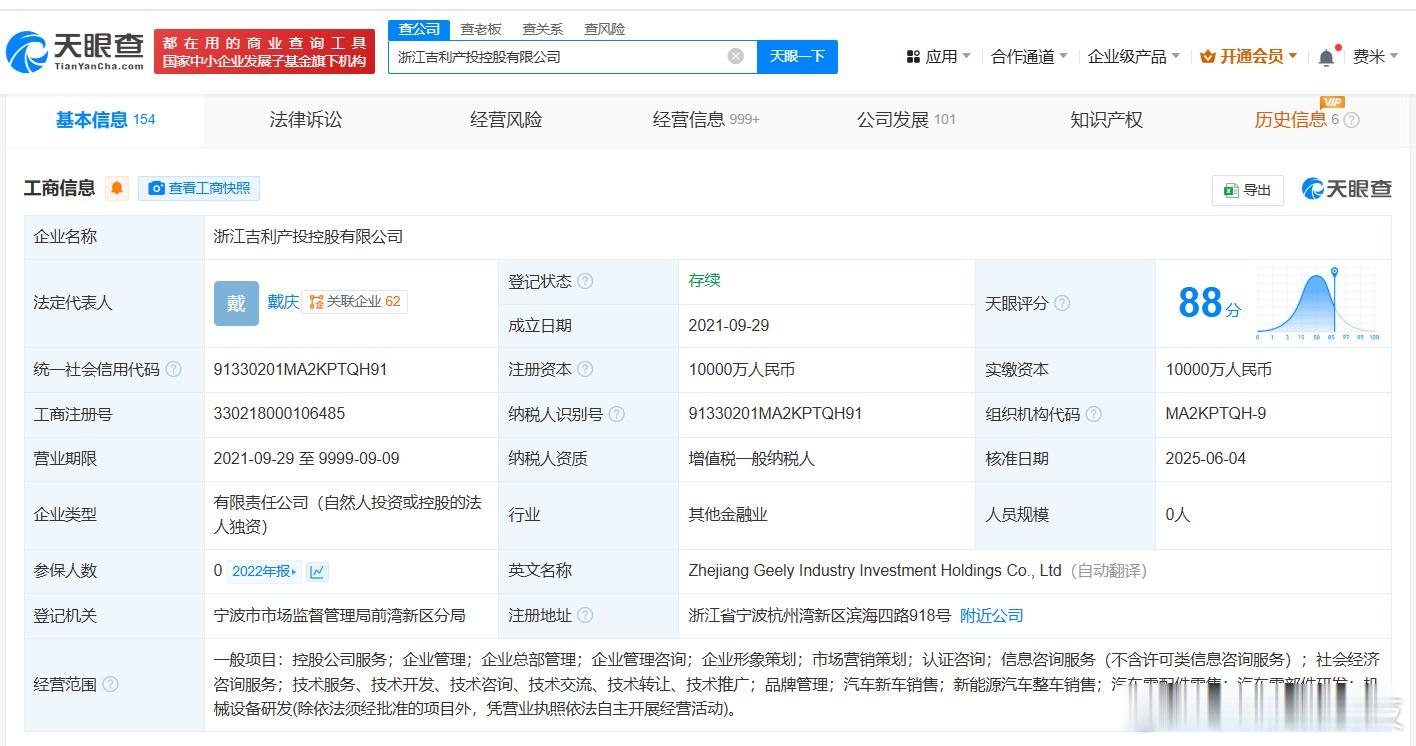Click establishment date 2021-09-29
The height and width of the screenshot is (746, 1416).
[x=729, y=326]
